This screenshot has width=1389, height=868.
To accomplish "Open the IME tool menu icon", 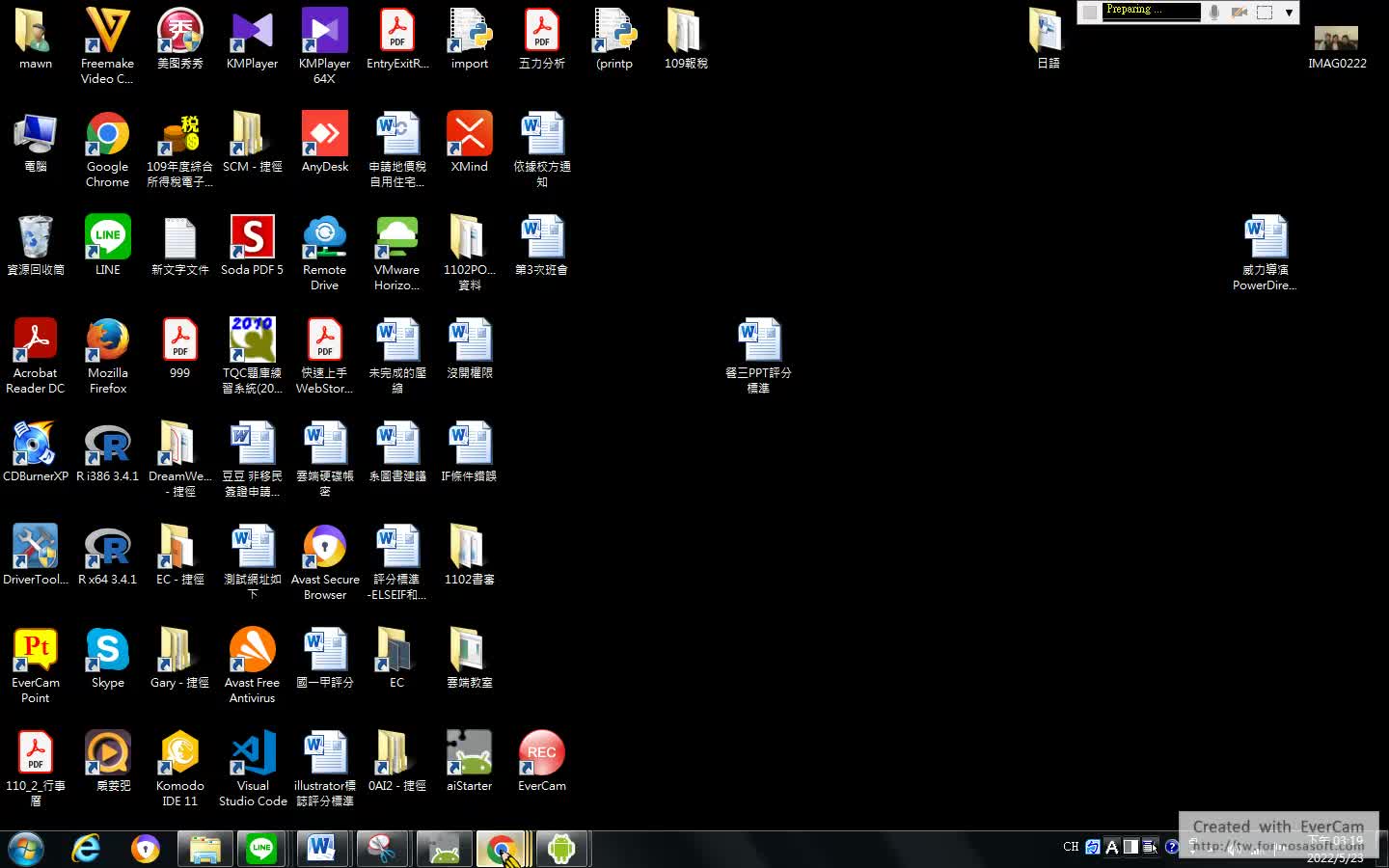I will point(1150,847).
